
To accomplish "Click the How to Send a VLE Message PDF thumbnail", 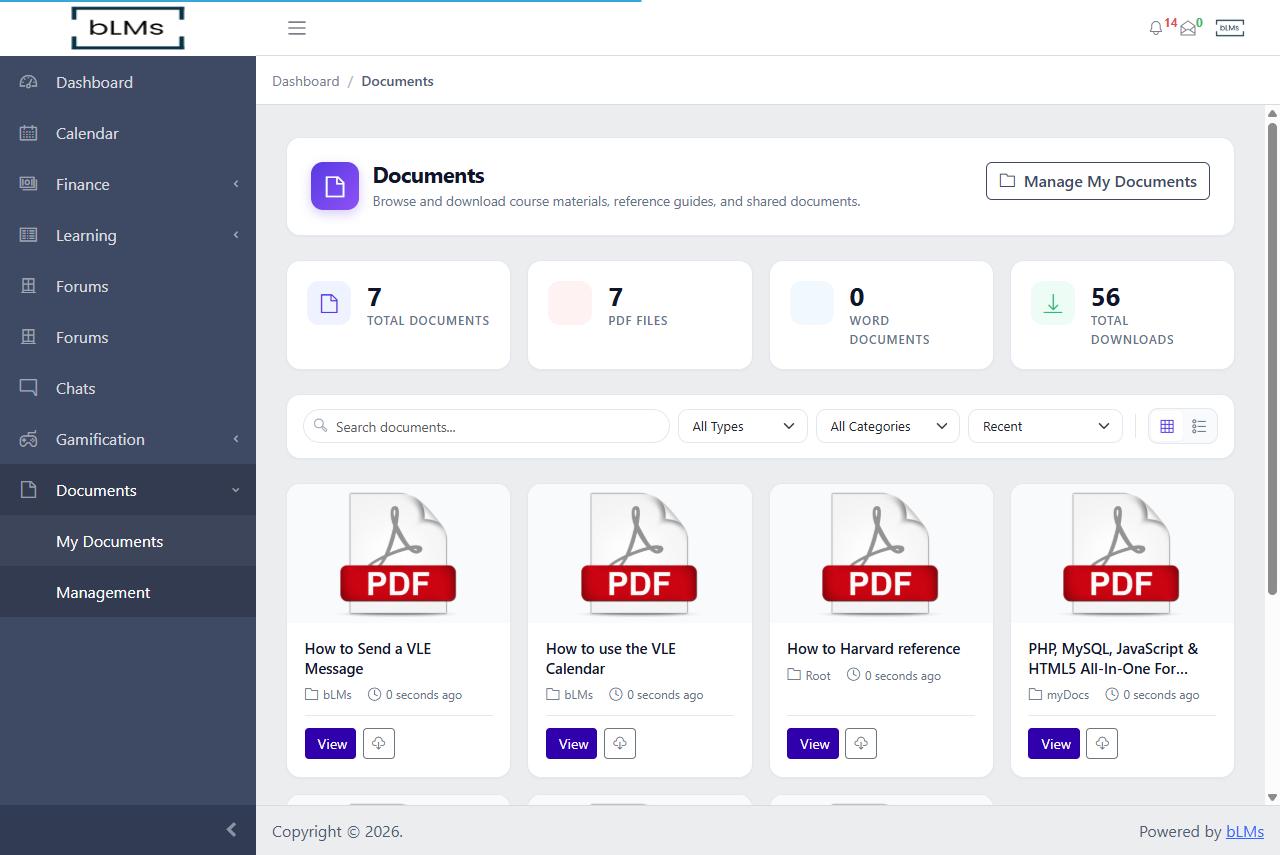I will point(398,554).
